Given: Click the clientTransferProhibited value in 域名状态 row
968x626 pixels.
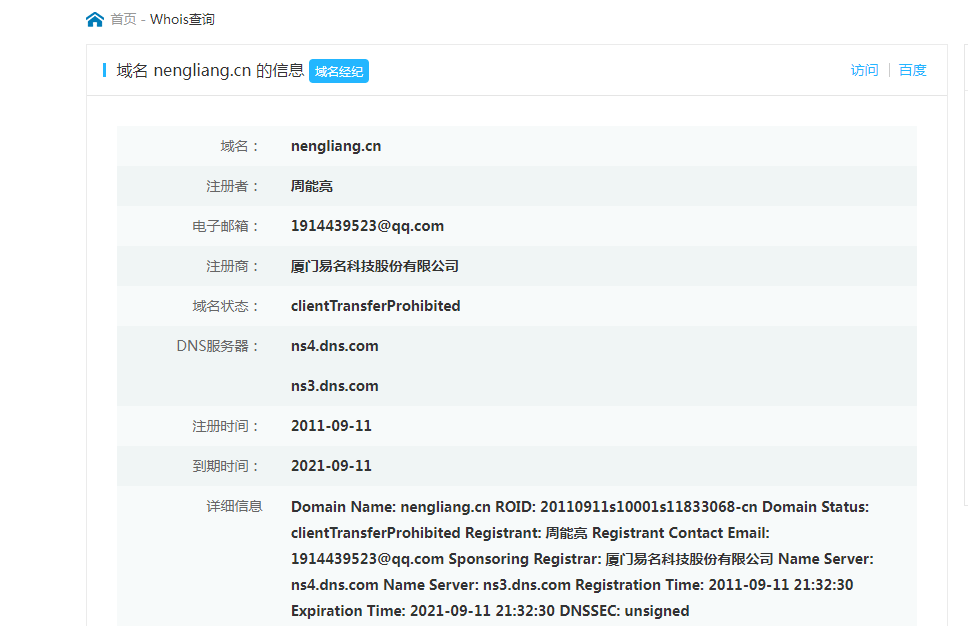Looking at the screenshot, I should pos(375,306).
